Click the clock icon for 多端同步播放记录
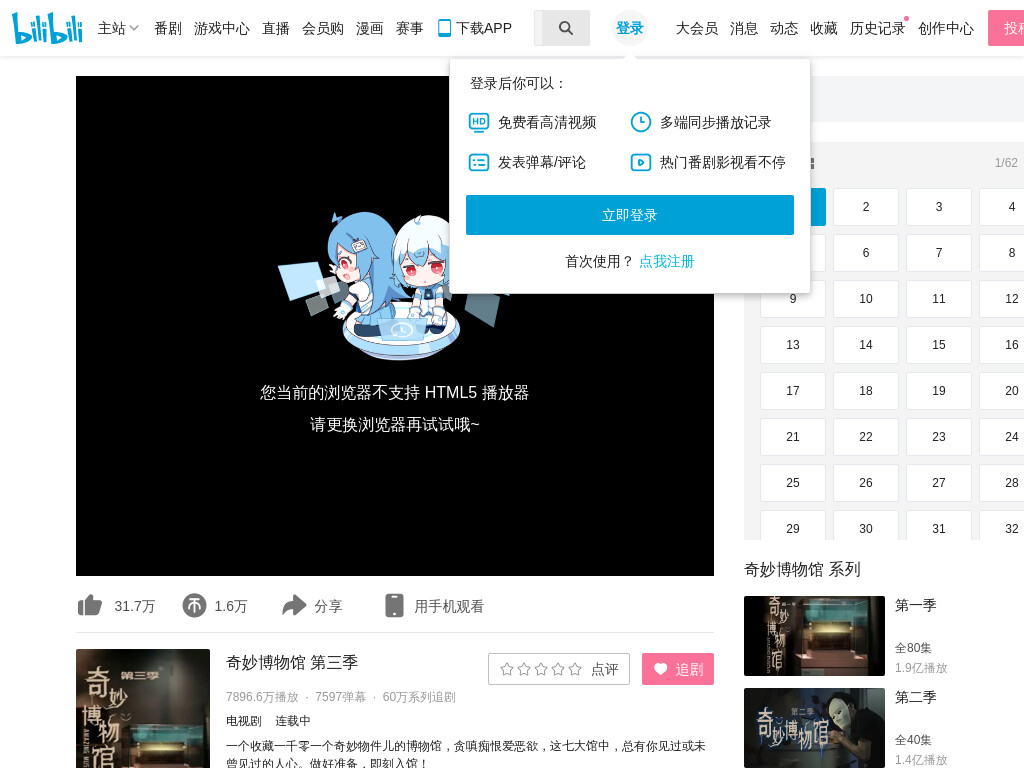 [x=641, y=122]
